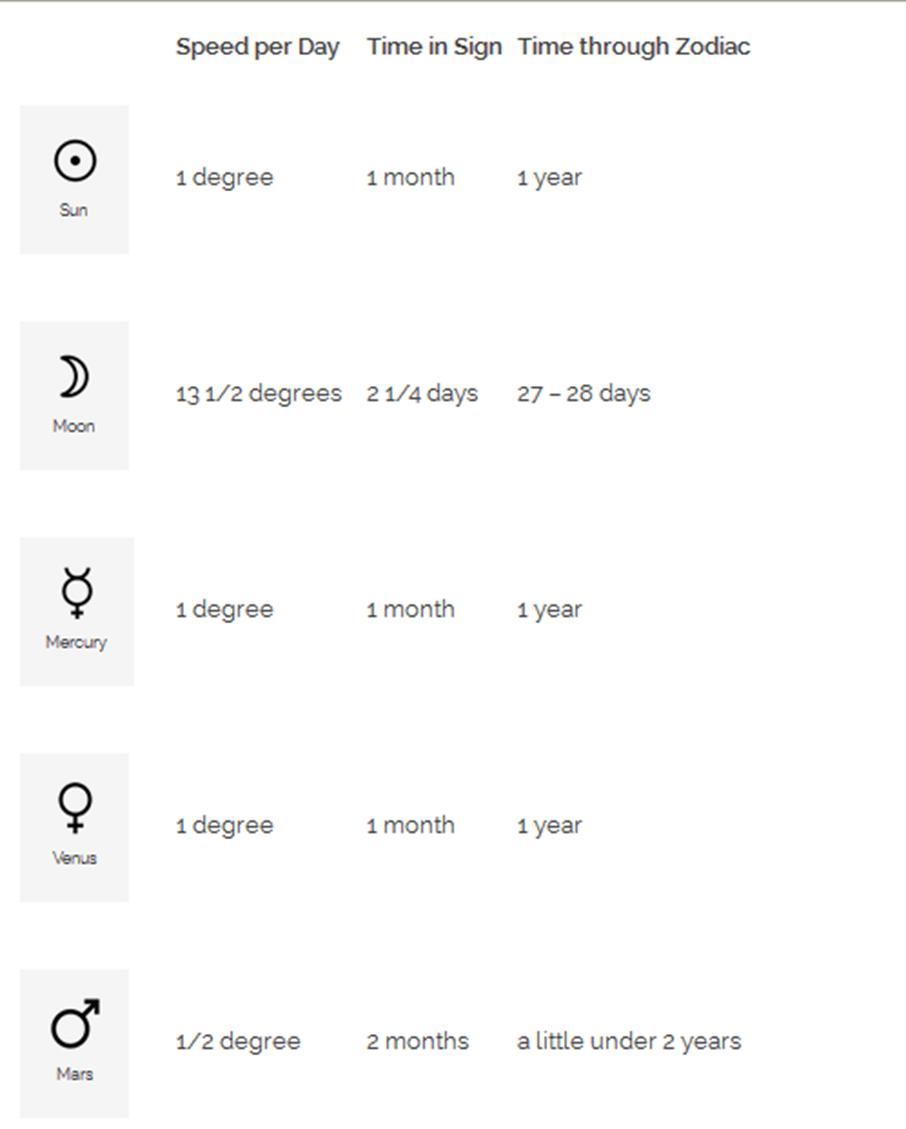906x1129 pixels.
Task: Click 'a little under 2 years' text
Action: (x=629, y=1042)
